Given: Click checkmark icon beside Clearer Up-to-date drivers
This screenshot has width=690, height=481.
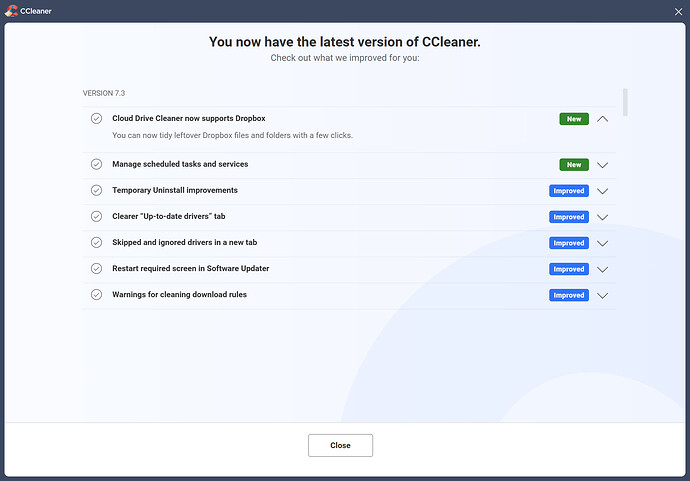Looking at the screenshot, I should 96,216.
